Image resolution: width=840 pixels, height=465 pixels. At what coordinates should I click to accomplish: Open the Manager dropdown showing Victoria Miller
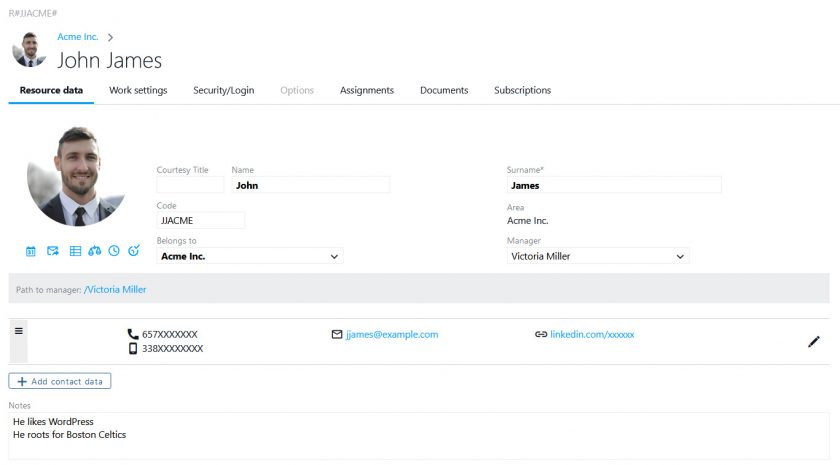680,257
